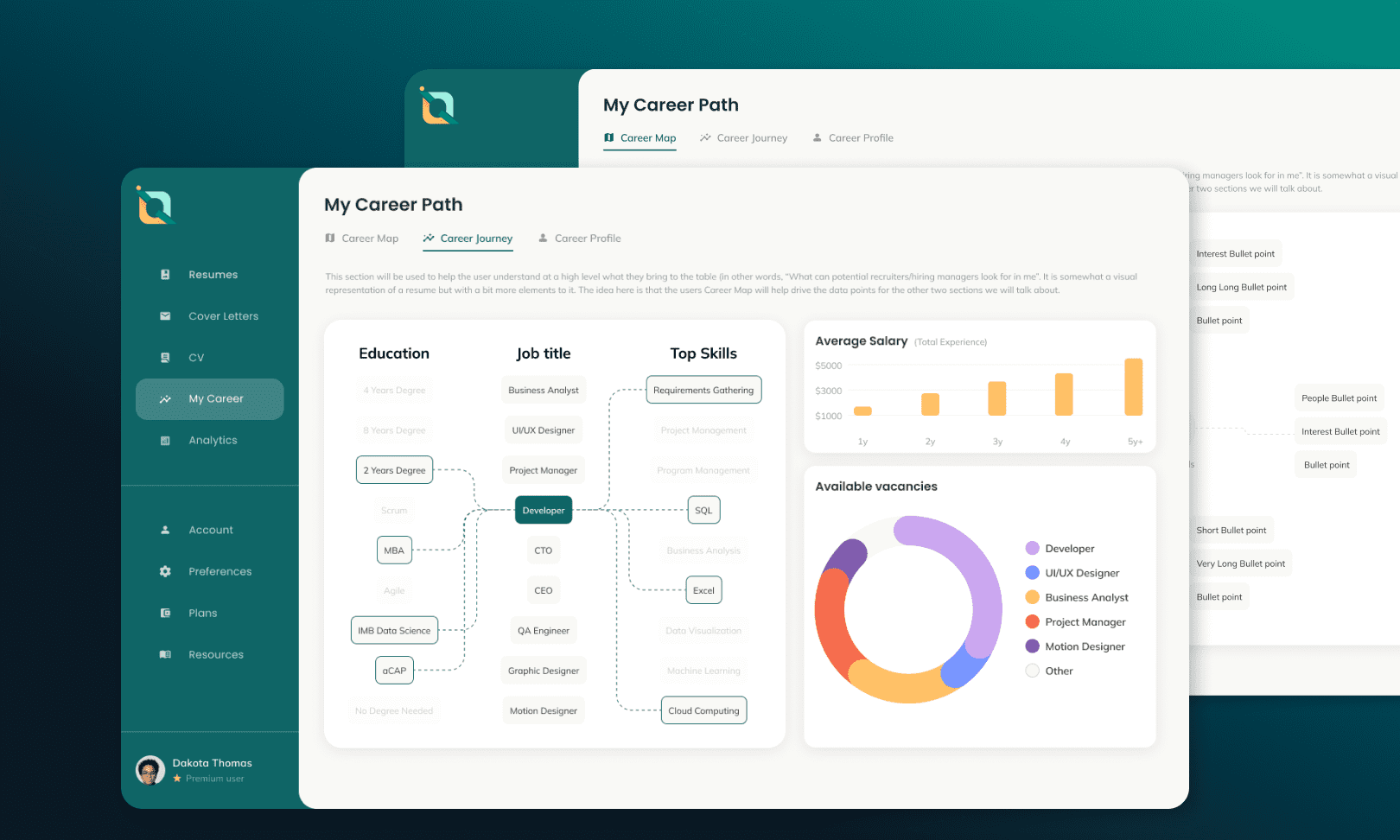Click the CV document icon
Screen dimensions: 1400x840
point(165,358)
